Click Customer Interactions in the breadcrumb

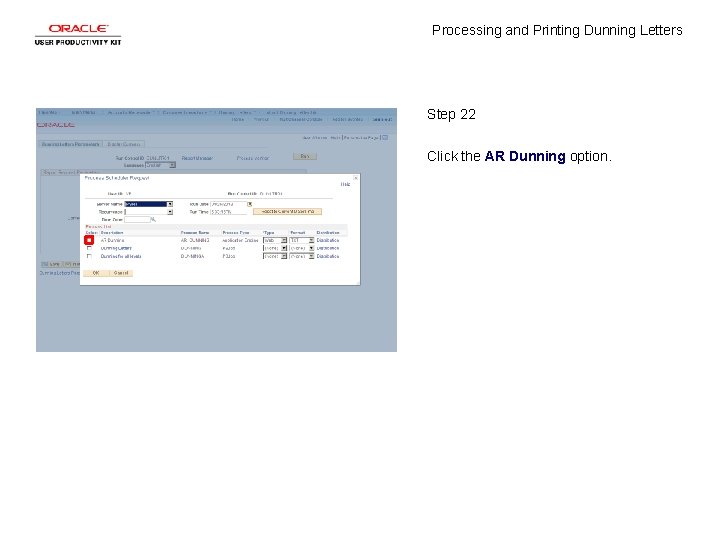click(x=185, y=112)
